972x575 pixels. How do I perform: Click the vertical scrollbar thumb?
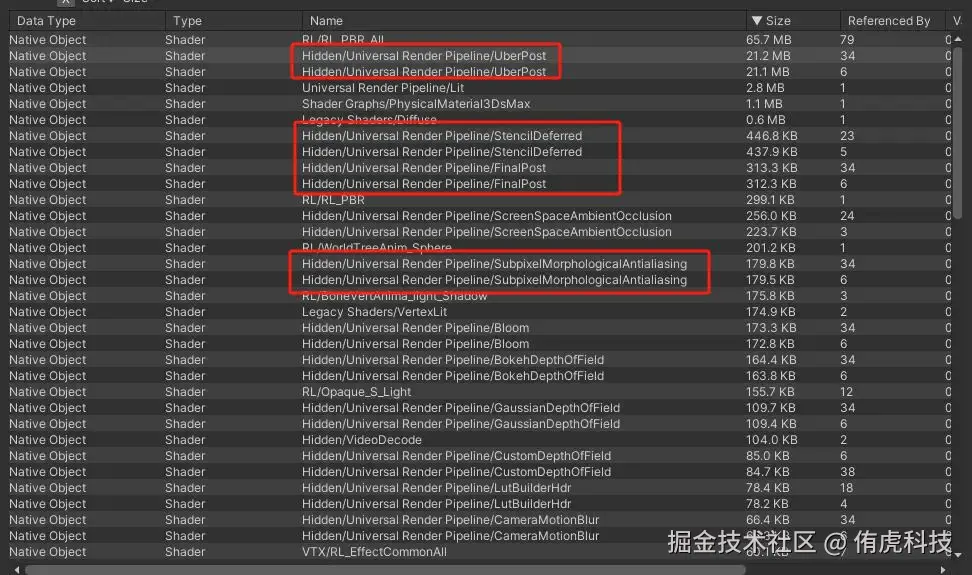958,131
